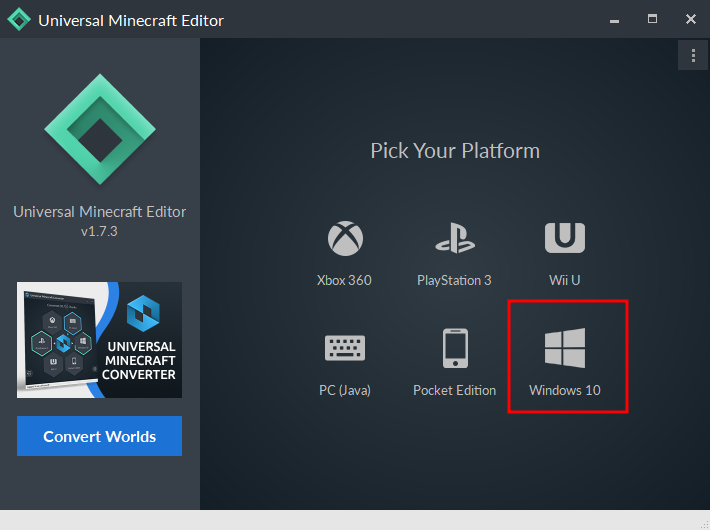Image resolution: width=710 pixels, height=530 pixels.
Task: Click the resize grip in window corner
Action: (x=704, y=524)
